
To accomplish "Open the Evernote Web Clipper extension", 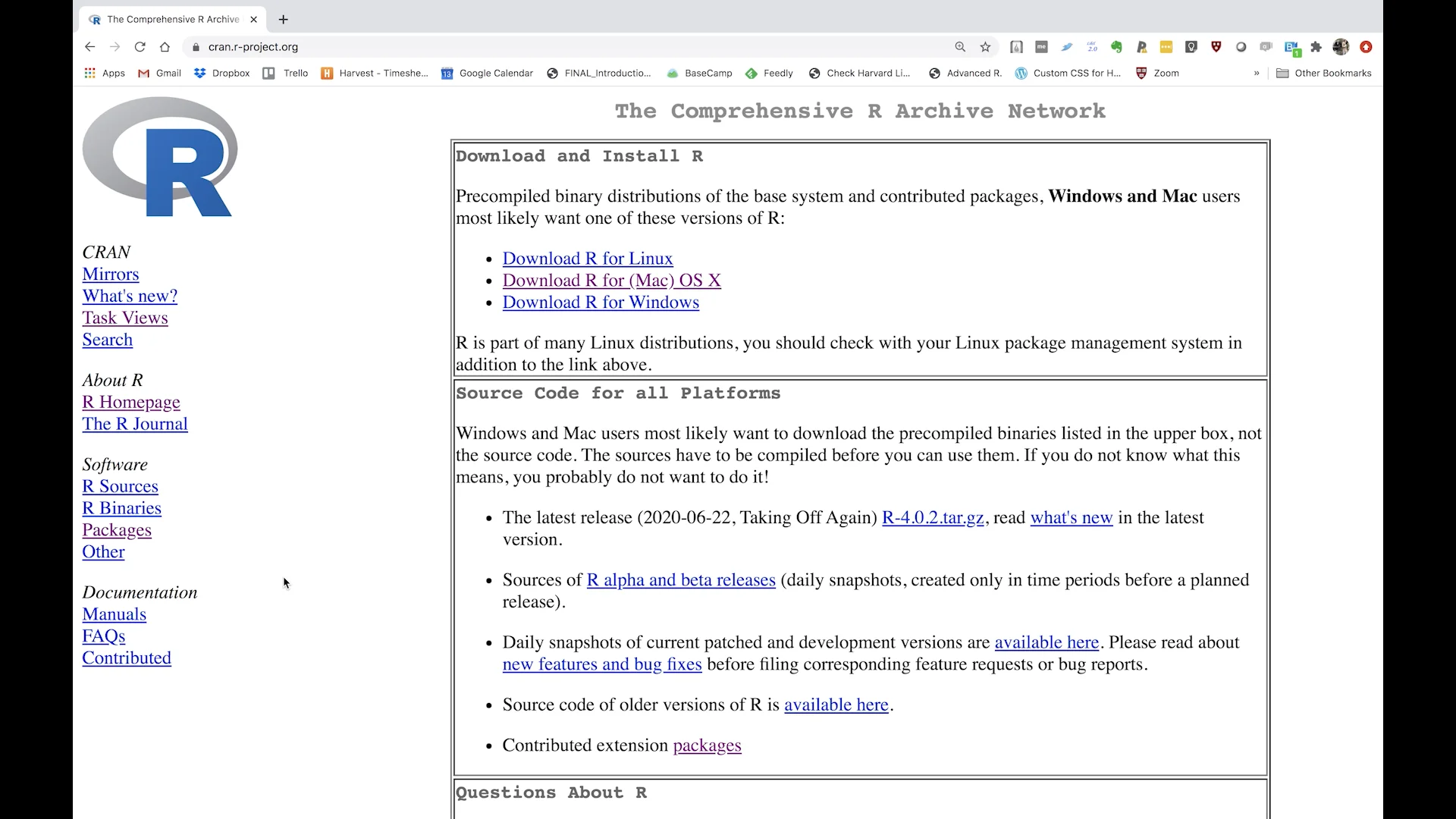I will (x=1116, y=47).
